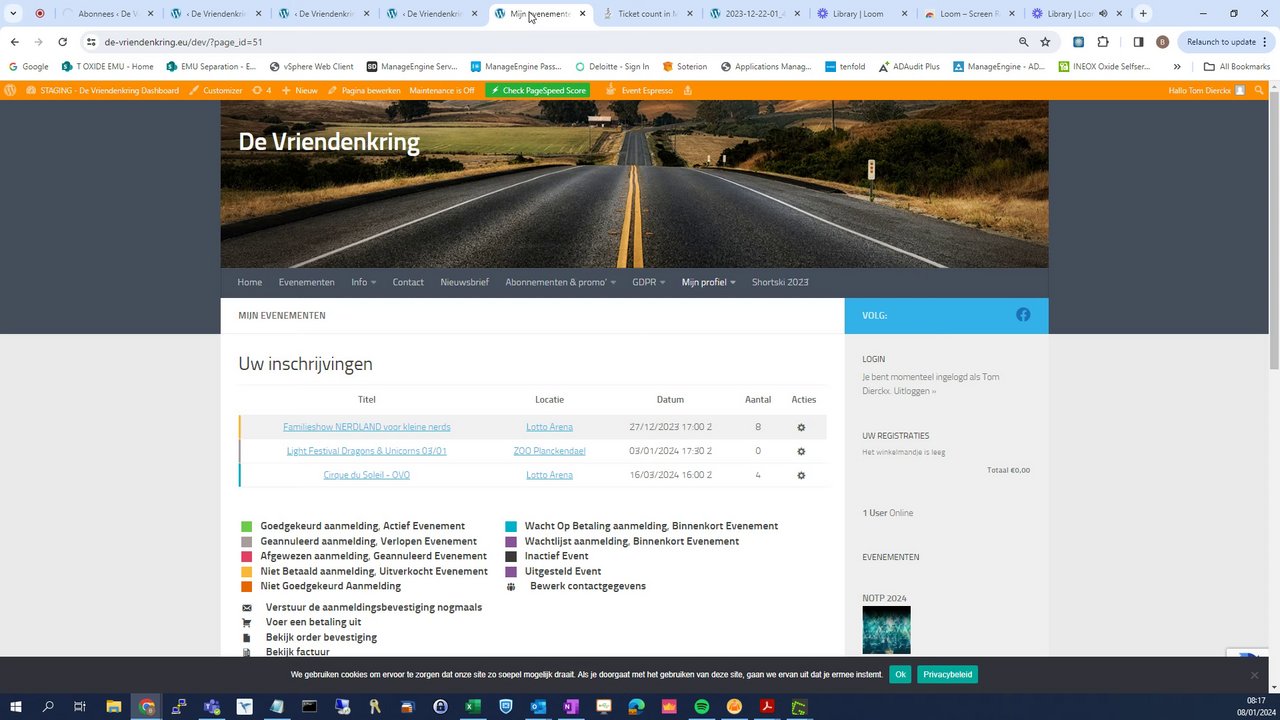The height and width of the screenshot is (720, 1280).
Task: Open Customizer in the admin bar
Action: click(216, 90)
